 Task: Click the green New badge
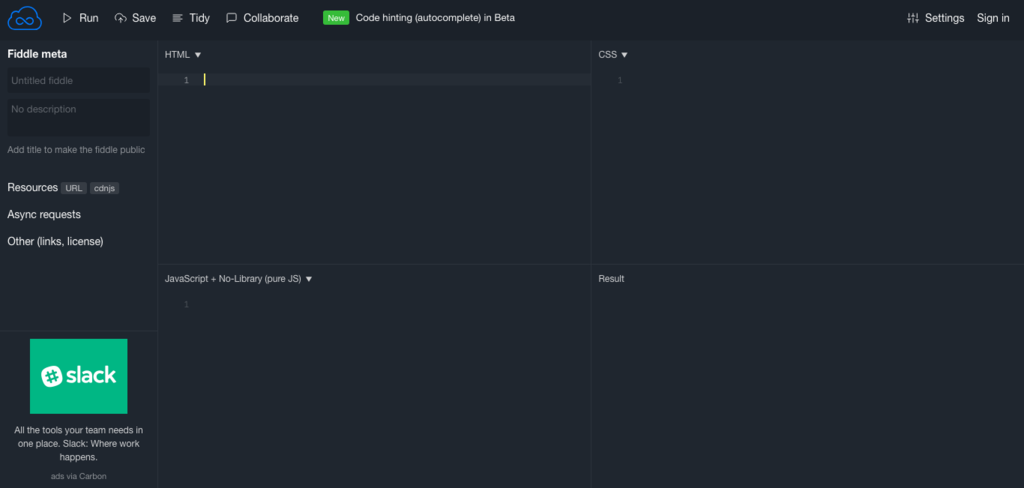[x=336, y=18]
